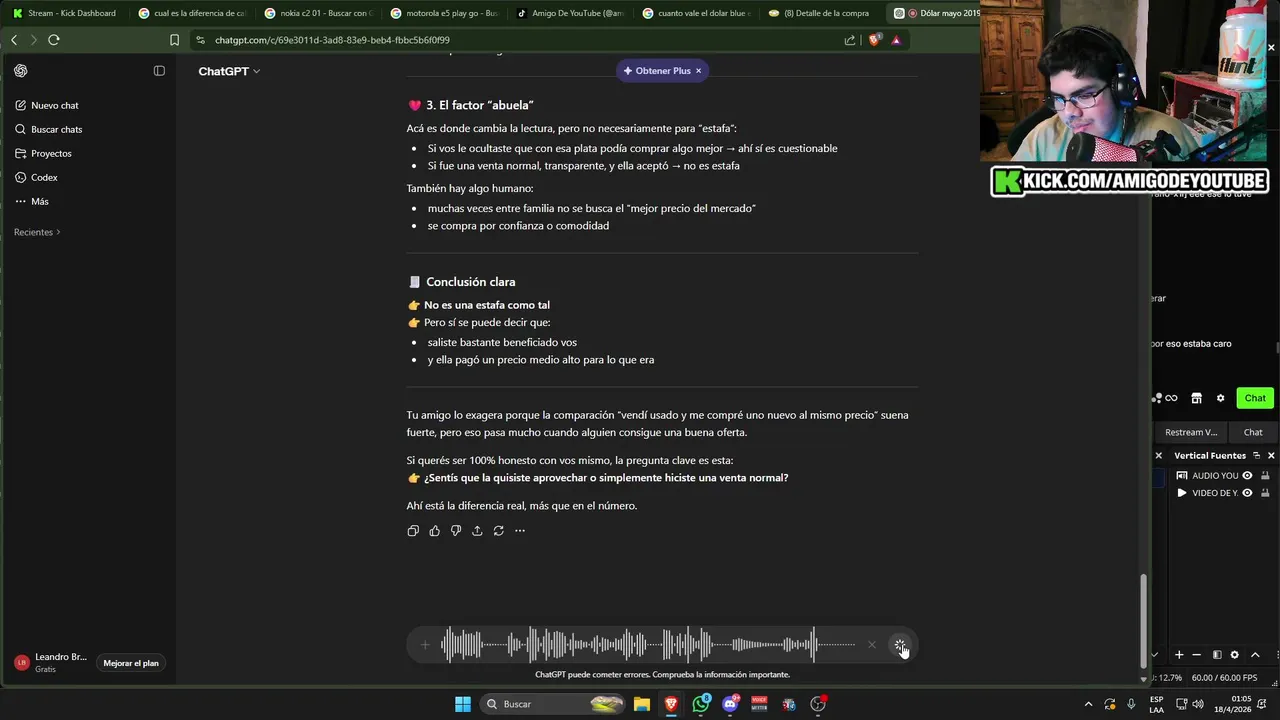Click the green Chat button in streaming app

pos(1255,398)
